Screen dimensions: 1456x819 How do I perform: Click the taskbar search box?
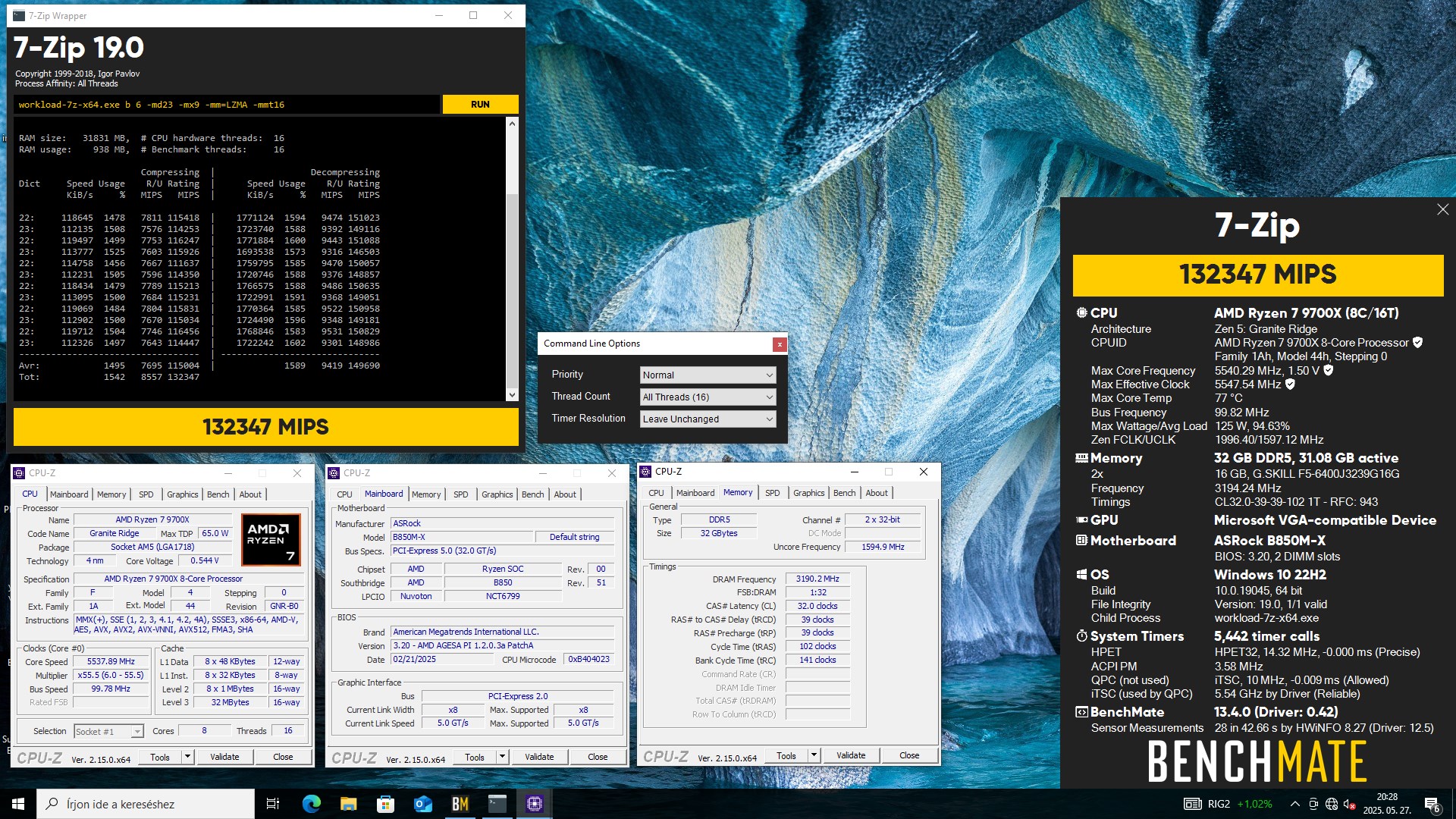pyautogui.click(x=146, y=804)
